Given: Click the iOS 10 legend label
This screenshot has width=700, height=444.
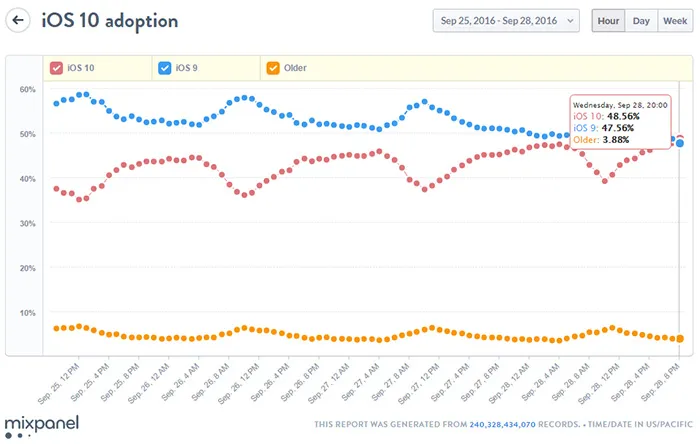Looking at the screenshot, I should 82,68.
